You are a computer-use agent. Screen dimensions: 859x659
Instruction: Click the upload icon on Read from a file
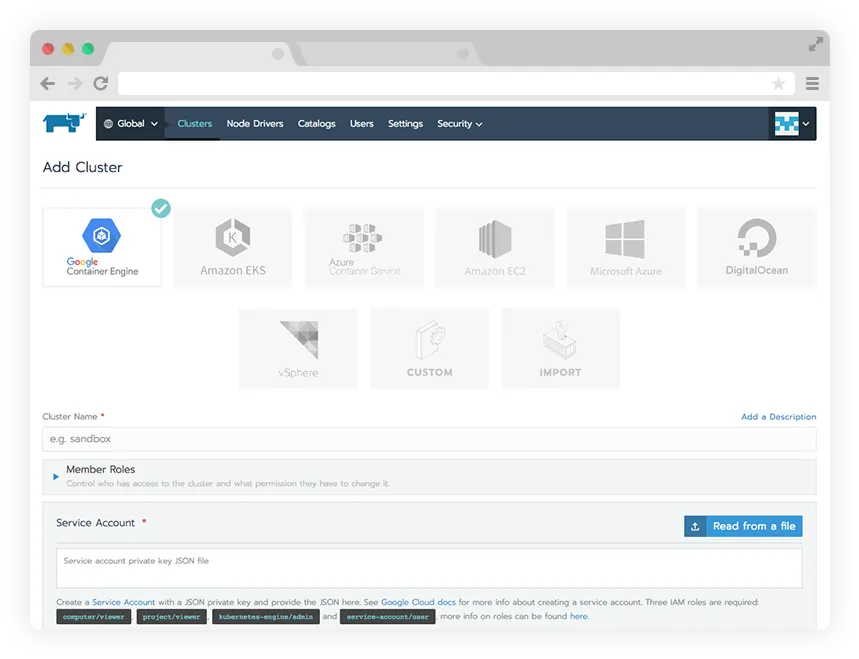695,526
